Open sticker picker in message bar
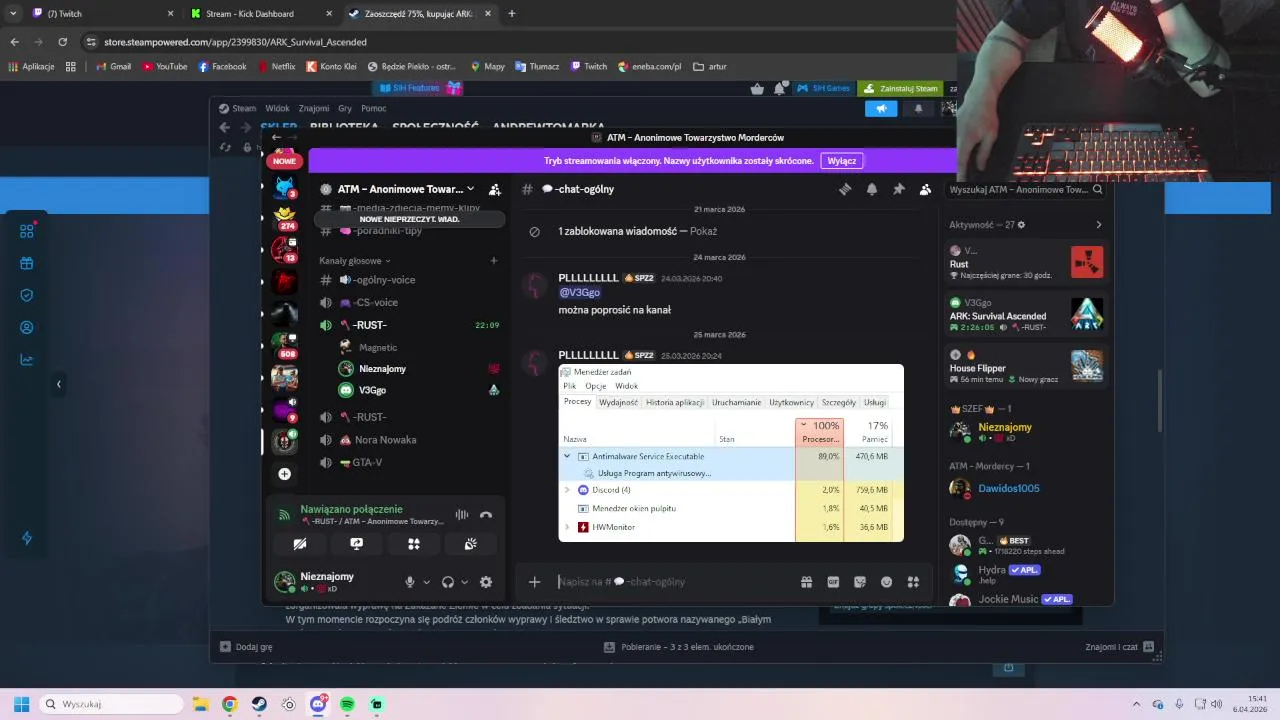Image resolution: width=1280 pixels, height=720 pixels. coord(859,582)
